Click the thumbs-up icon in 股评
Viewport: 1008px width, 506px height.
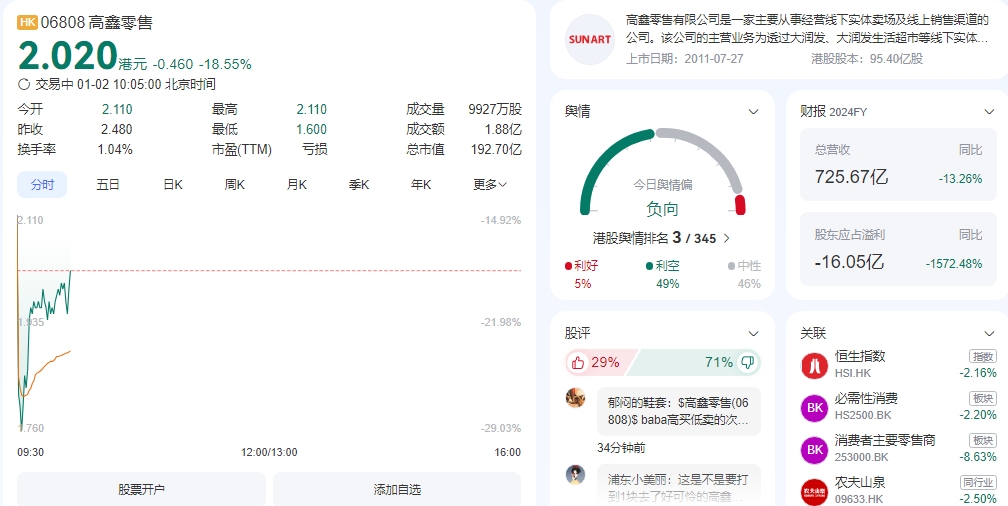[577, 363]
